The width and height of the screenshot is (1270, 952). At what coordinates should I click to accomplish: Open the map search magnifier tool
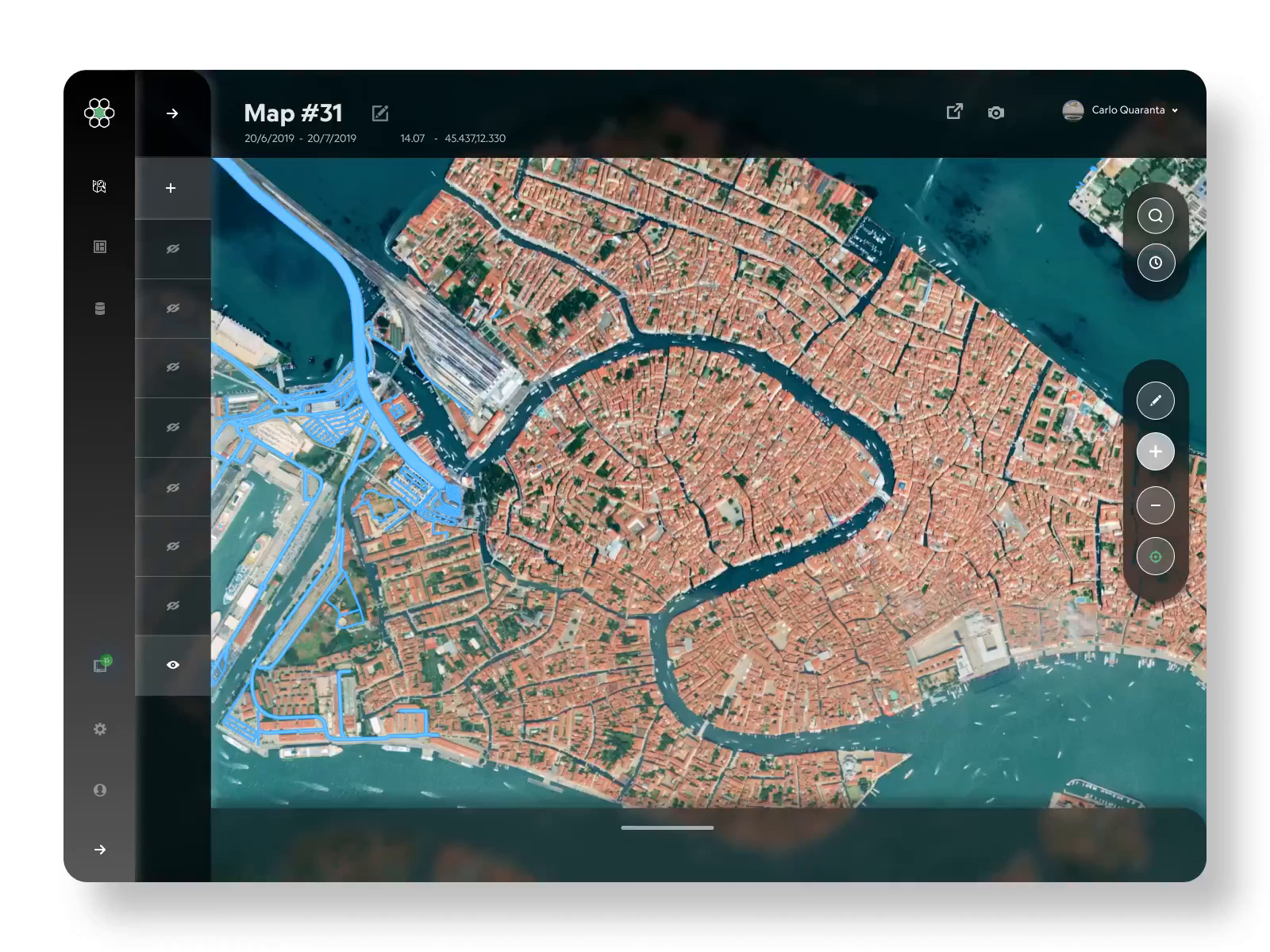tap(1156, 215)
